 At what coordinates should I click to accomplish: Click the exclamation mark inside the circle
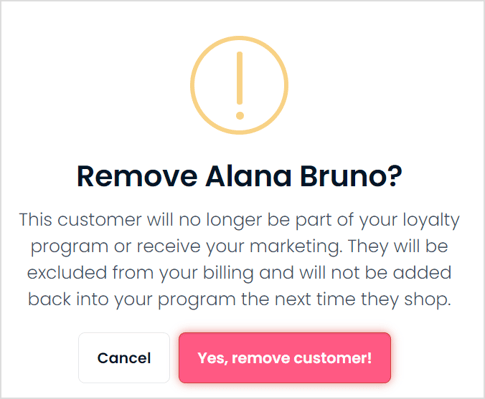(240, 85)
